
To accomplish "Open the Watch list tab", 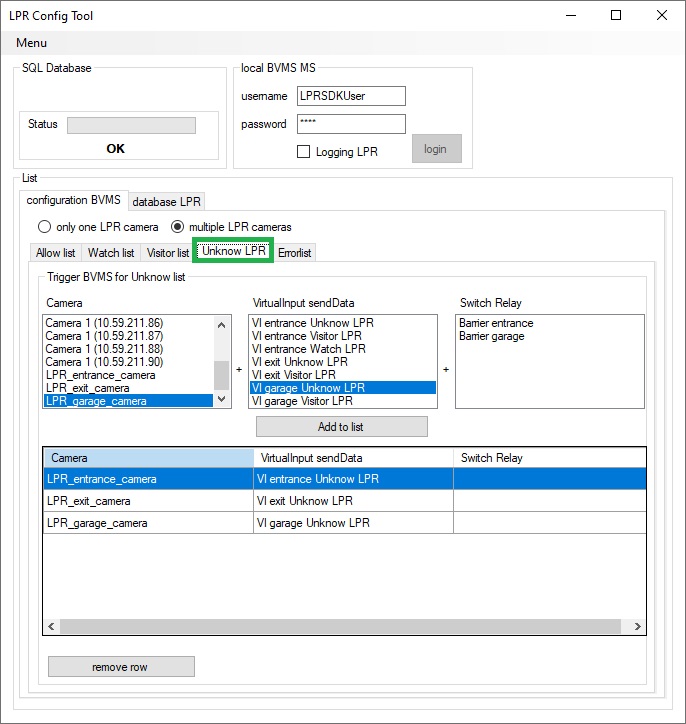I will point(111,253).
